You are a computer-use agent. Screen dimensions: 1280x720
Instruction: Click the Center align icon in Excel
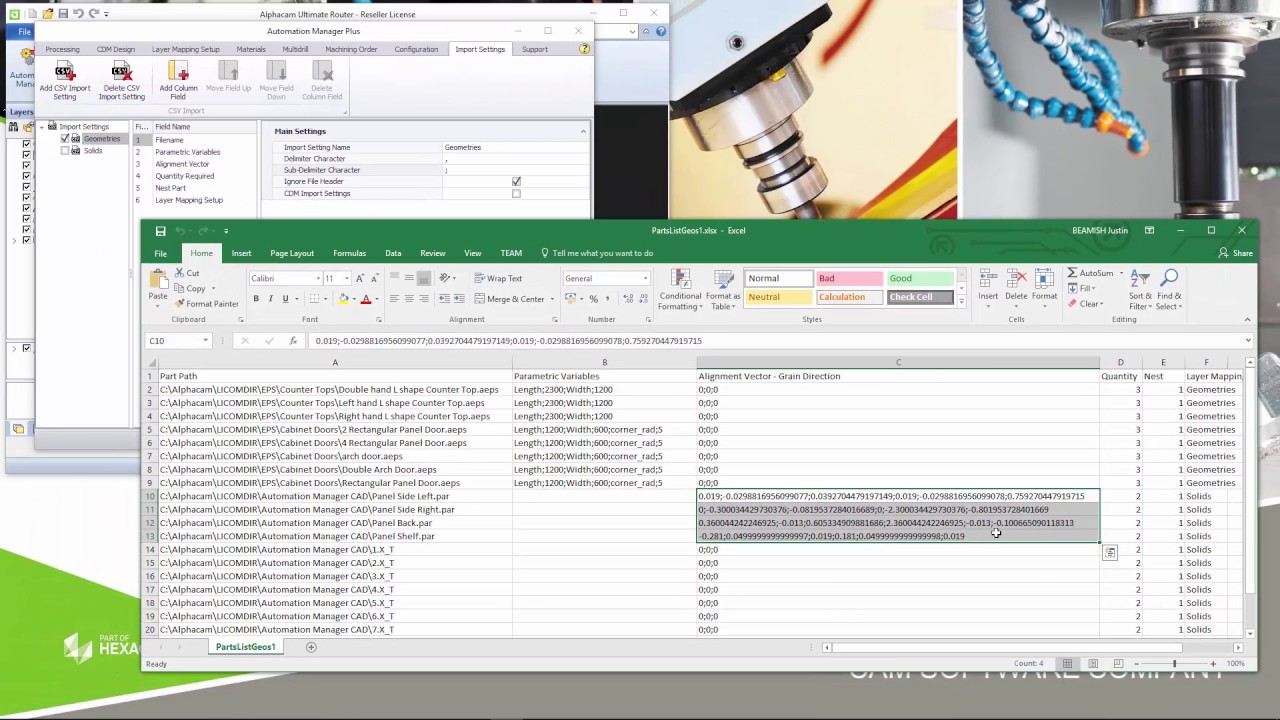409,299
